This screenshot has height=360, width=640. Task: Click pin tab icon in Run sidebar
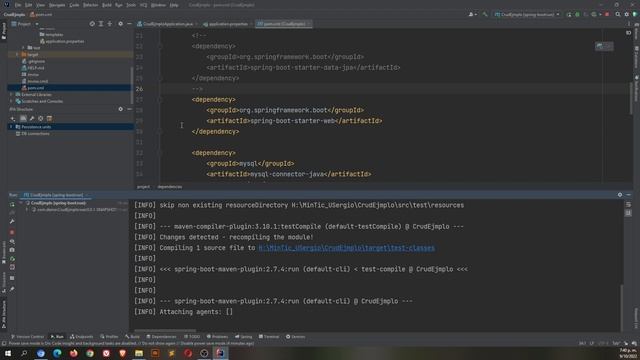tap(12, 289)
